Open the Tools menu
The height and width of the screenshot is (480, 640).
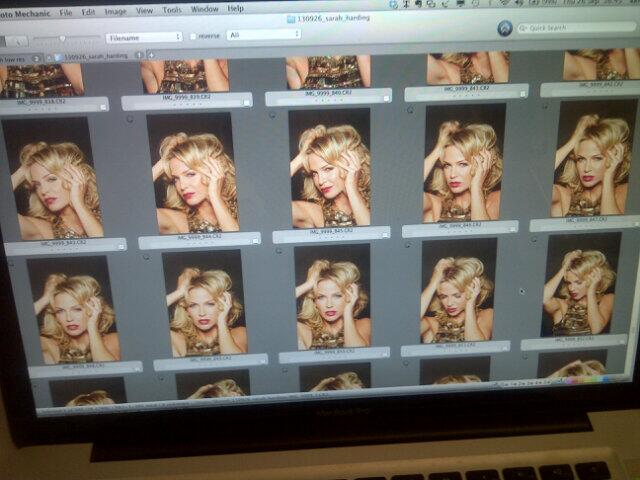[x=172, y=10]
